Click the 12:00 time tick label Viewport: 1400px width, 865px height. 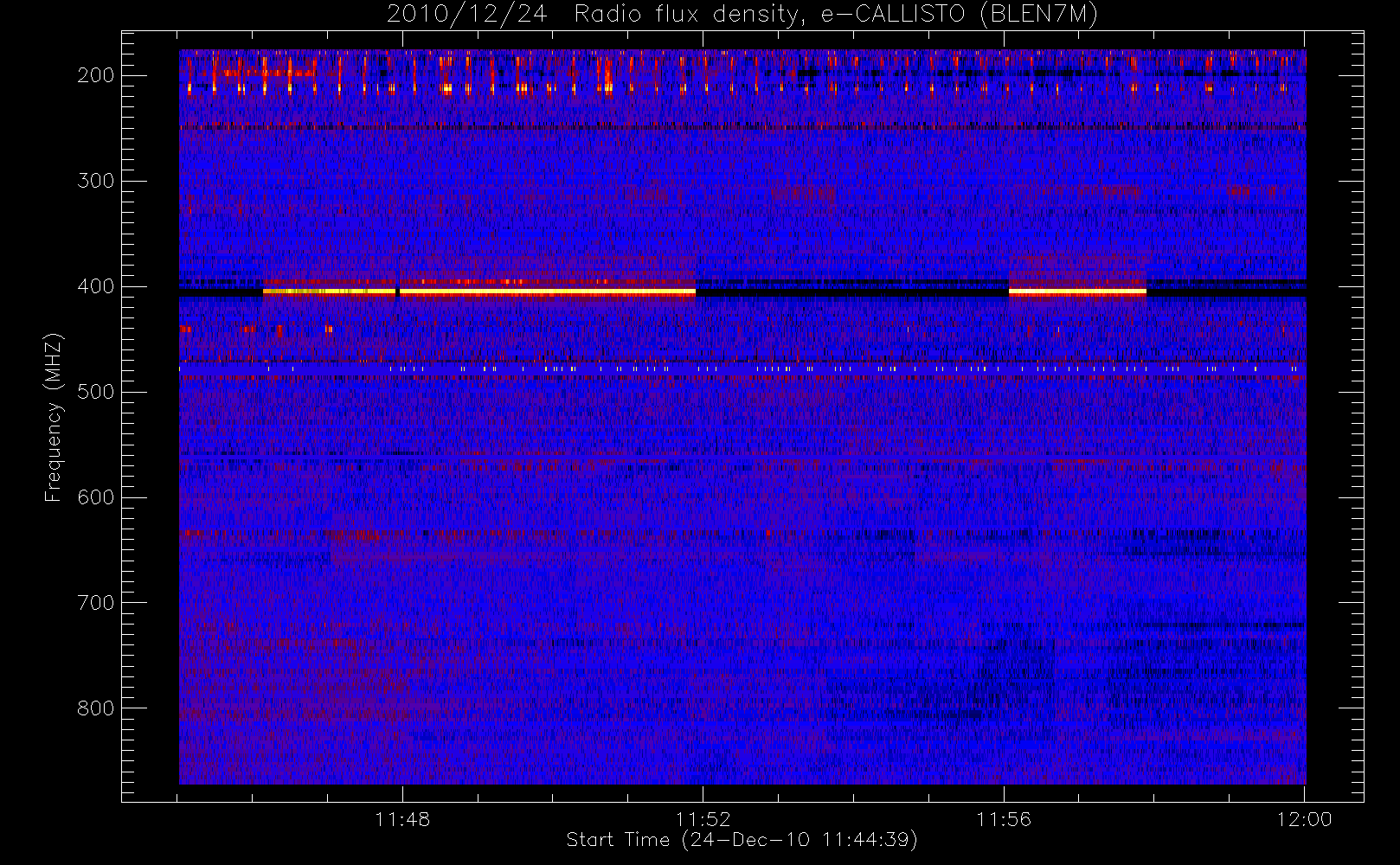click(1304, 819)
